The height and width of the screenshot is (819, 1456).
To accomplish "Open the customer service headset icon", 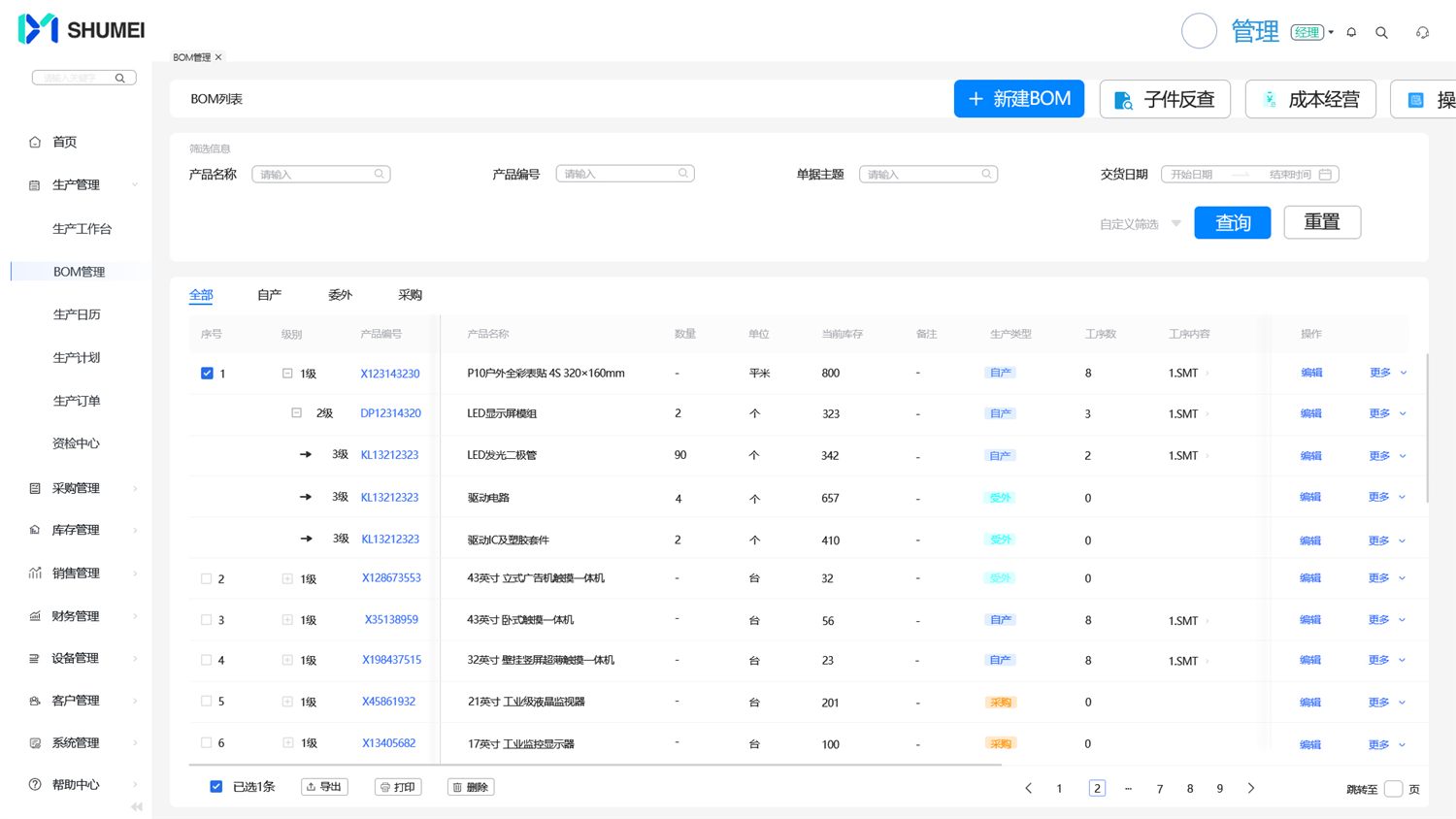I will [x=1422, y=32].
